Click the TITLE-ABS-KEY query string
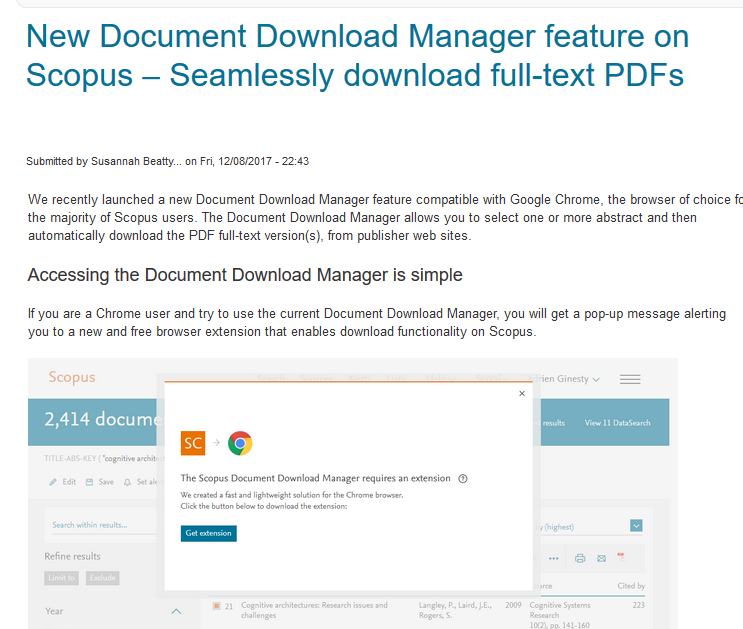The image size is (743, 629). click(x=104, y=458)
